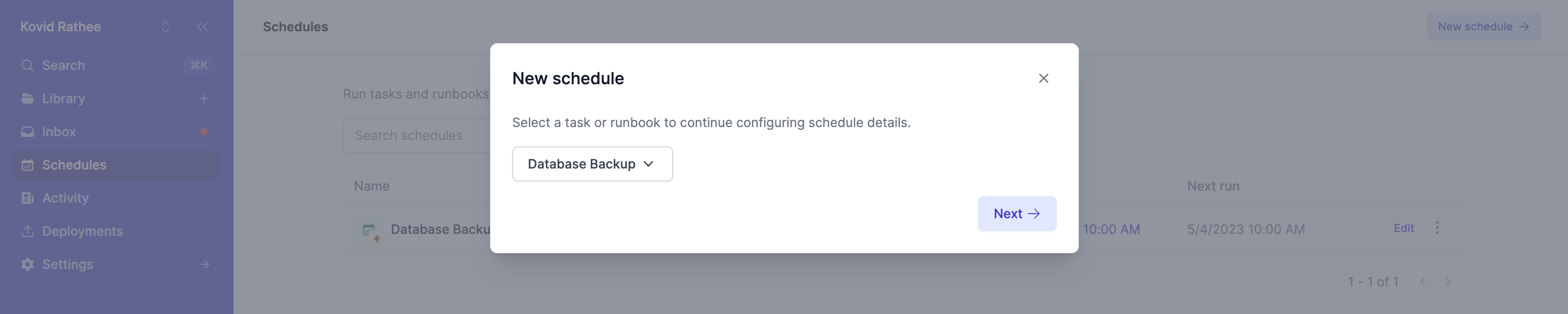Viewport: 1568px width, 314px height.
Task: Expand Settings arrow on the right
Action: 204,264
